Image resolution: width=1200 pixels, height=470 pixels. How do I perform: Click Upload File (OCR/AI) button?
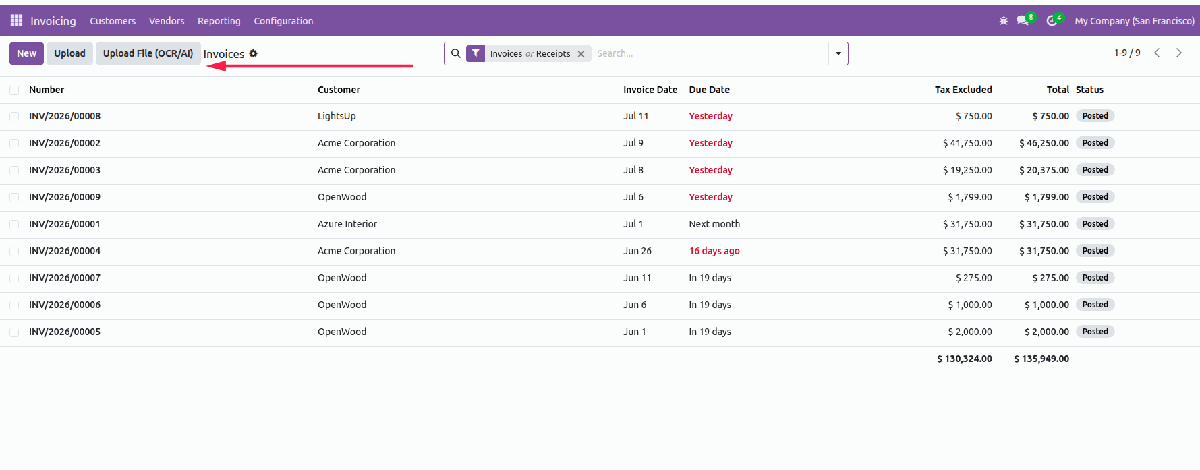[x=148, y=53]
